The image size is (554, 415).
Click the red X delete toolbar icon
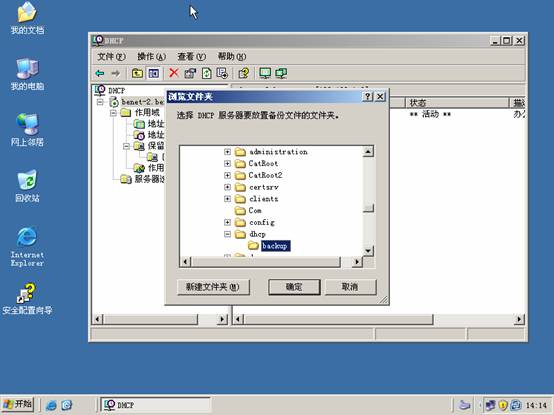[173, 73]
